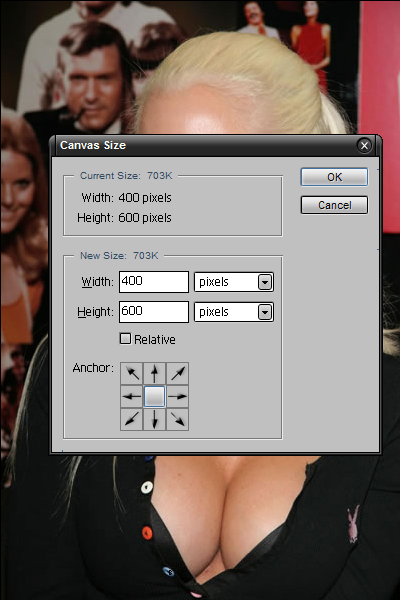
Task: Set anchor to top-left arrow
Action: tap(131, 373)
